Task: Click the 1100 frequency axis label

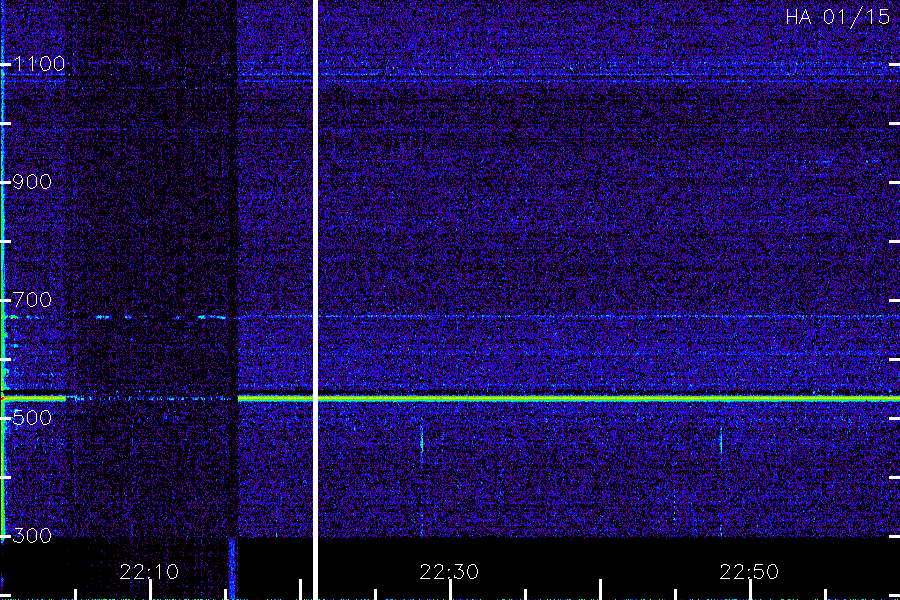Action: click(39, 64)
